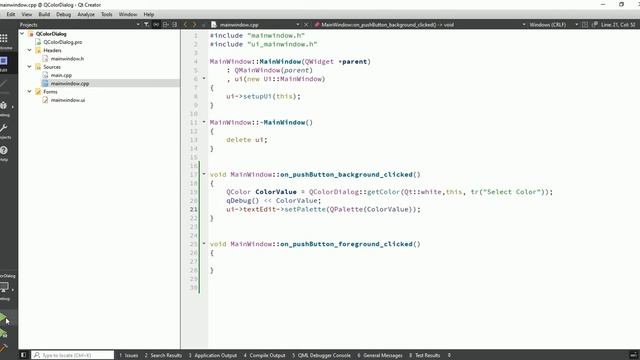Image resolution: width=640 pixels, height=360 pixels.
Task: Select QColorDialog.pro in project tree
Action: click(x=62, y=42)
